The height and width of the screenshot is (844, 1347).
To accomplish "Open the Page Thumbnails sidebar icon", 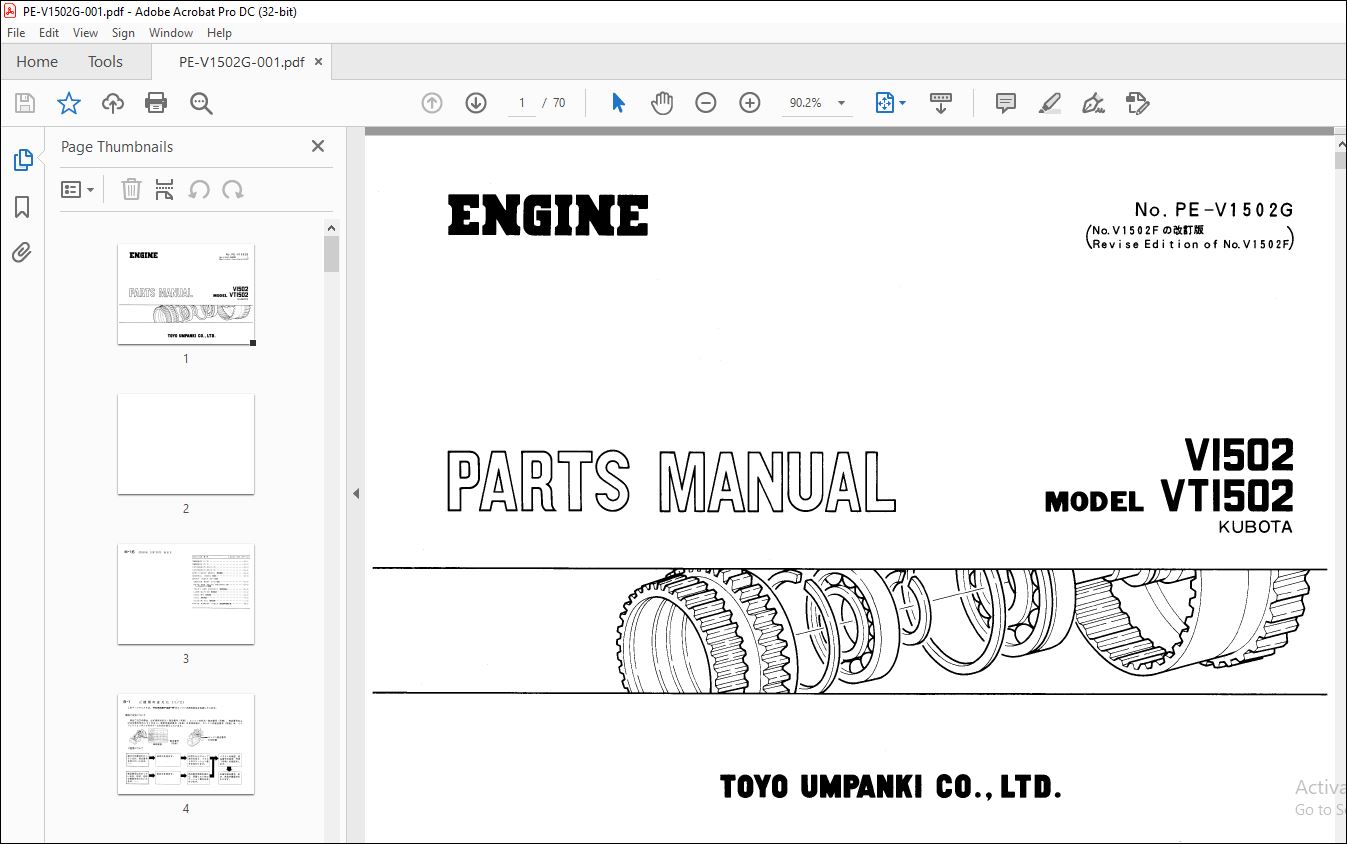I will 22,160.
